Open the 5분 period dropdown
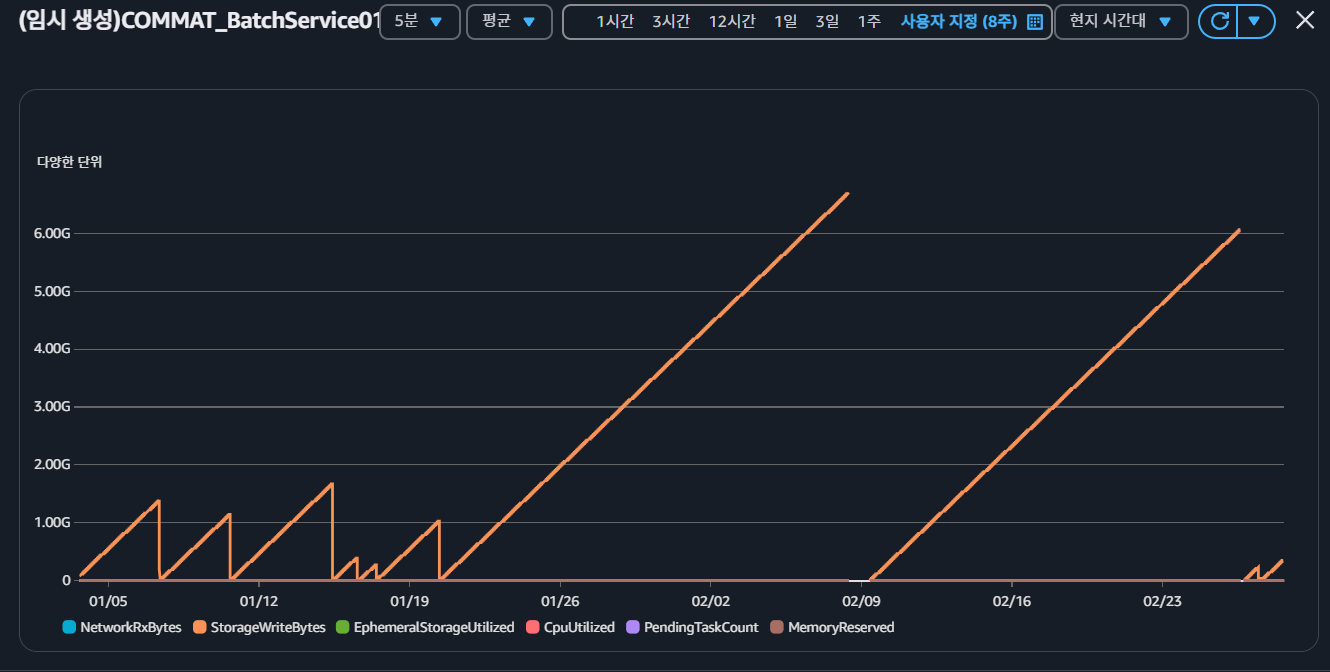This screenshot has height=672, width=1330. 419,22
